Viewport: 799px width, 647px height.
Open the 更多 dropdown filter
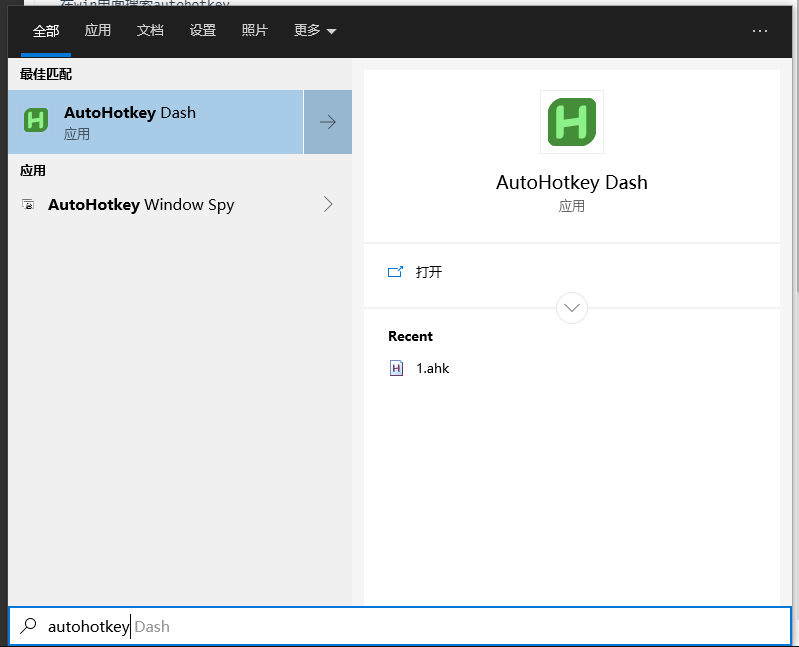pos(315,31)
